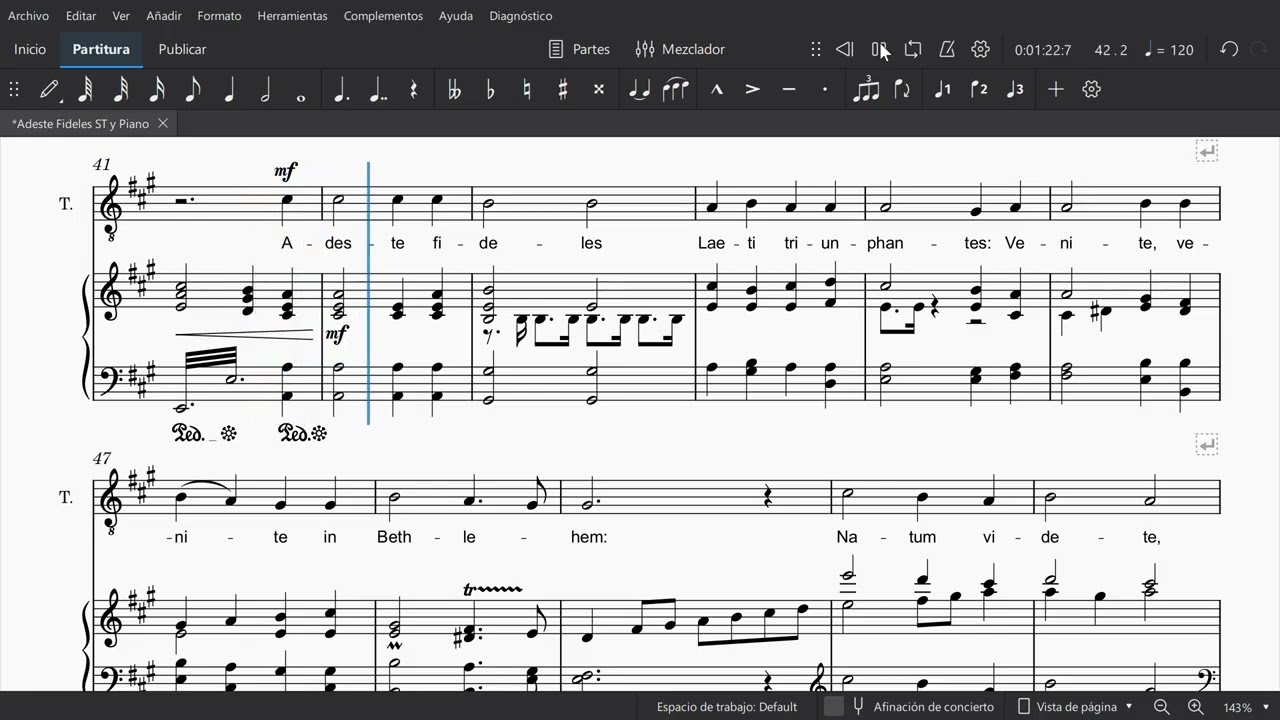
Task: Open Ver menu
Action: coord(121,16)
